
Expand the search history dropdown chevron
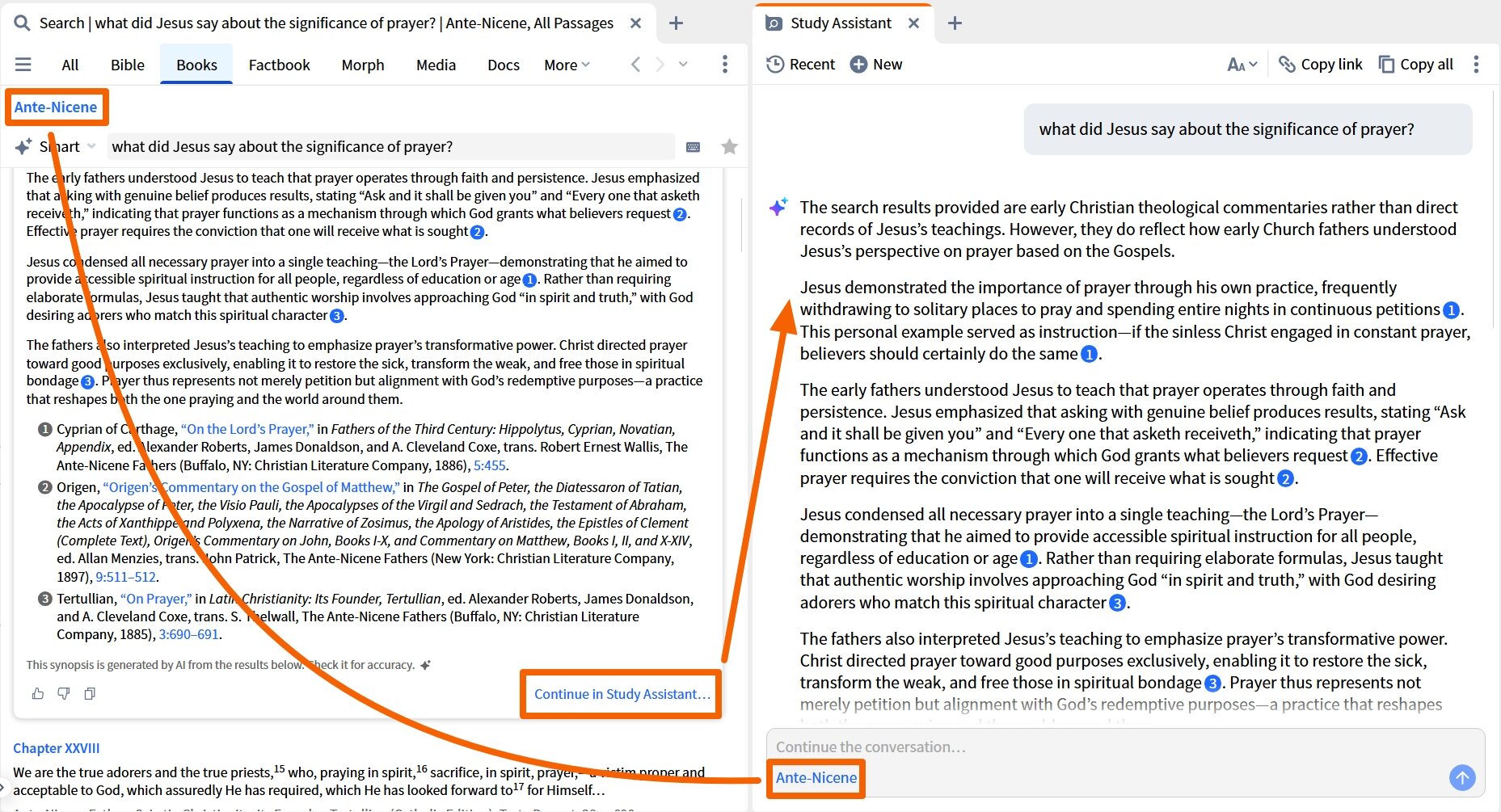coord(684,65)
